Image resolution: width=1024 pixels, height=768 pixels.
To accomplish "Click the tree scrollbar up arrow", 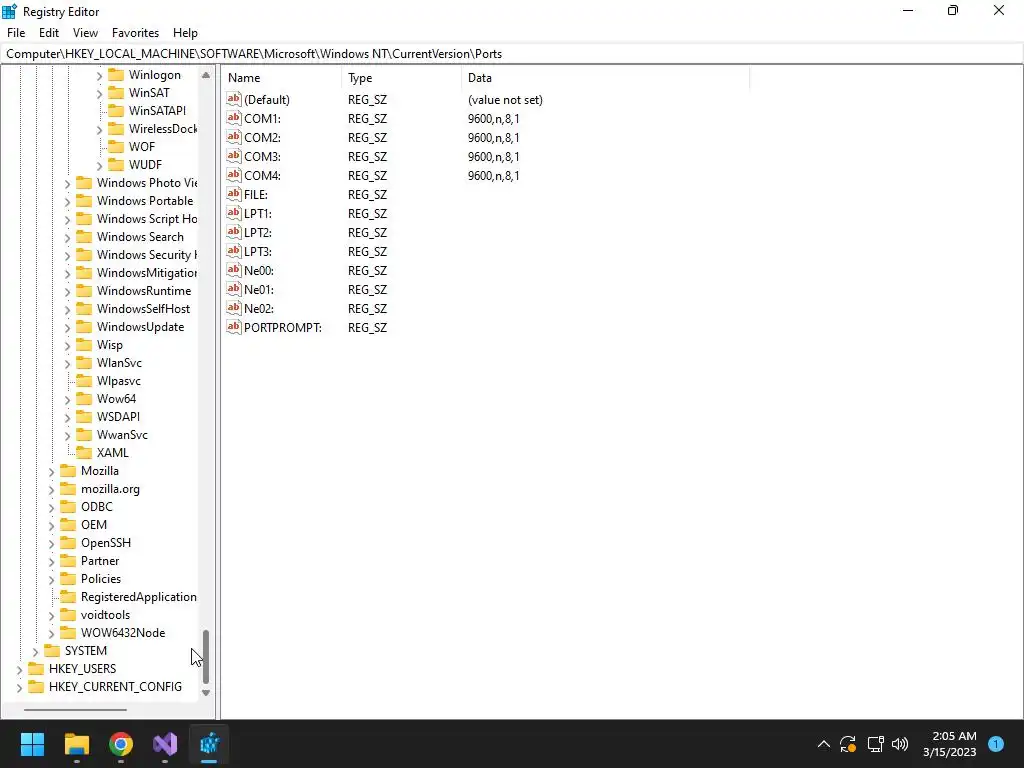I will click(206, 75).
